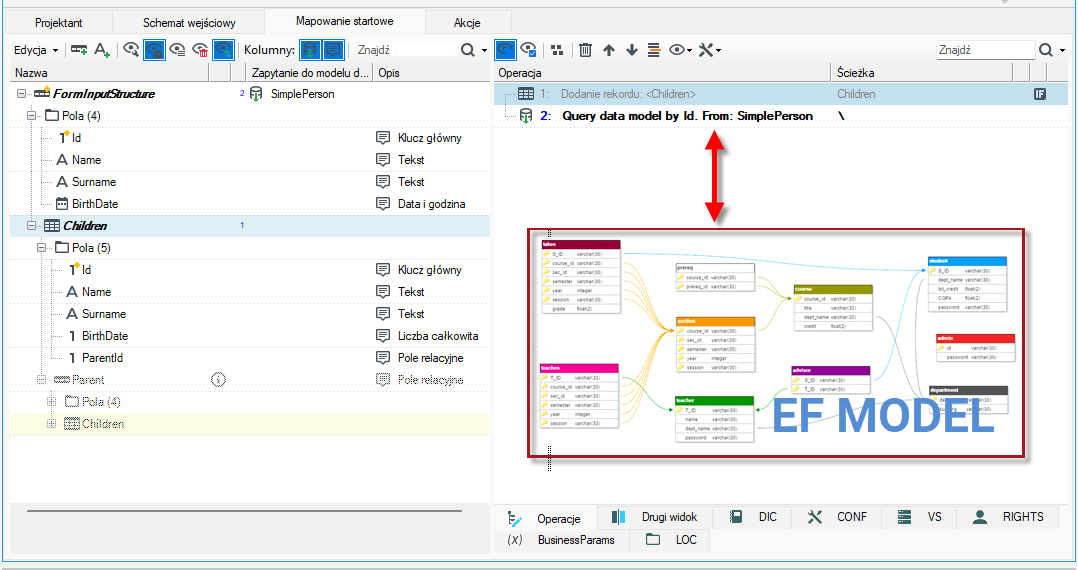Click the eye with magnifier icon
Image resolution: width=1078 pixels, height=570 pixels.
(x=131, y=50)
